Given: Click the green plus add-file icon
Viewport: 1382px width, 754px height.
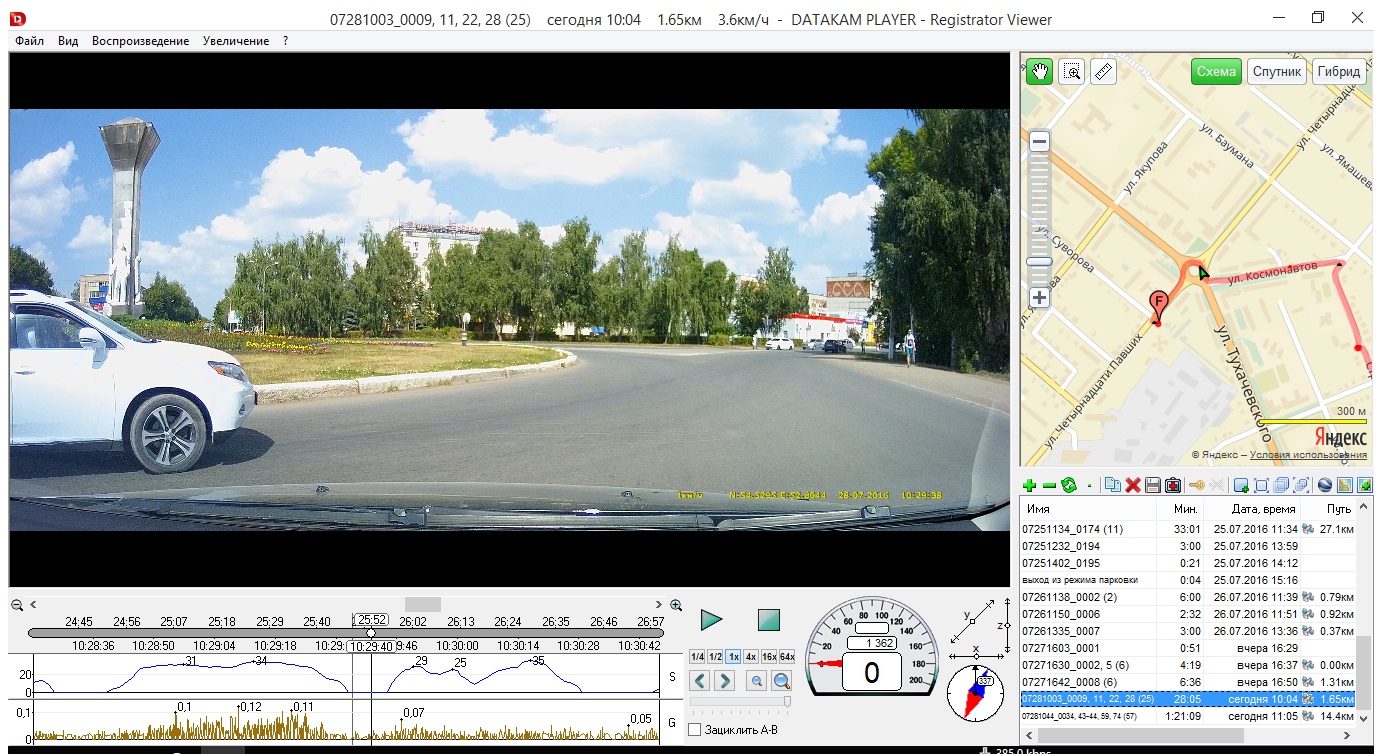Looking at the screenshot, I should (1029, 486).
